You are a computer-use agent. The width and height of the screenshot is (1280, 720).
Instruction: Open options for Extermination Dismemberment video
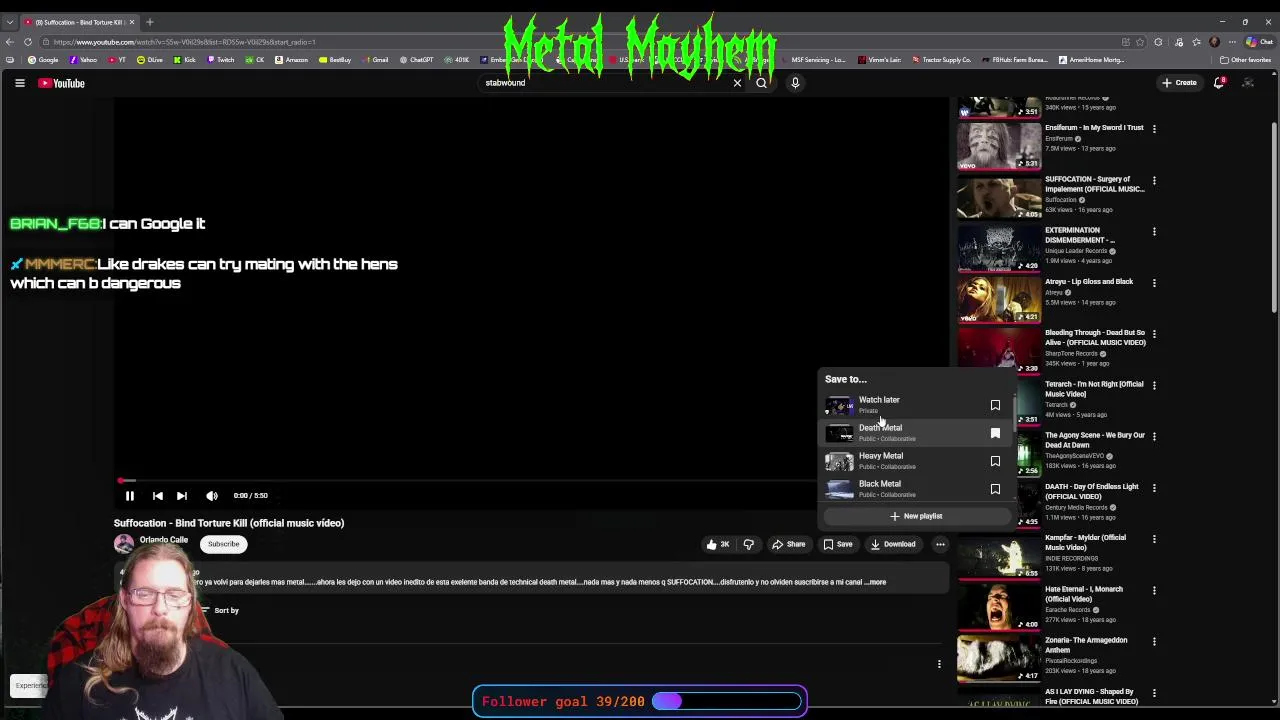point(1154,232)
